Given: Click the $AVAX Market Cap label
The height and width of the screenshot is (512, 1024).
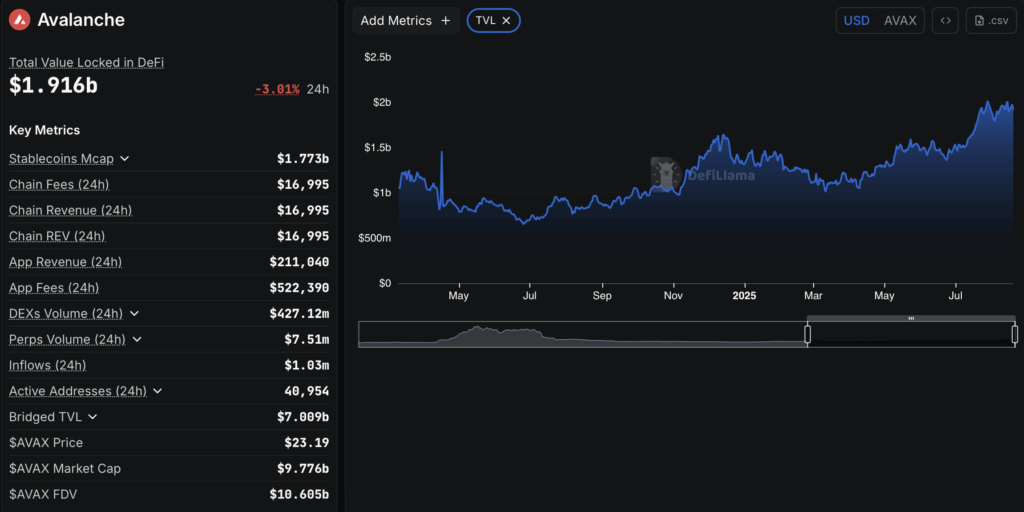Looking at the screenshot, I should pyautogui.click(x=65, y=469).
